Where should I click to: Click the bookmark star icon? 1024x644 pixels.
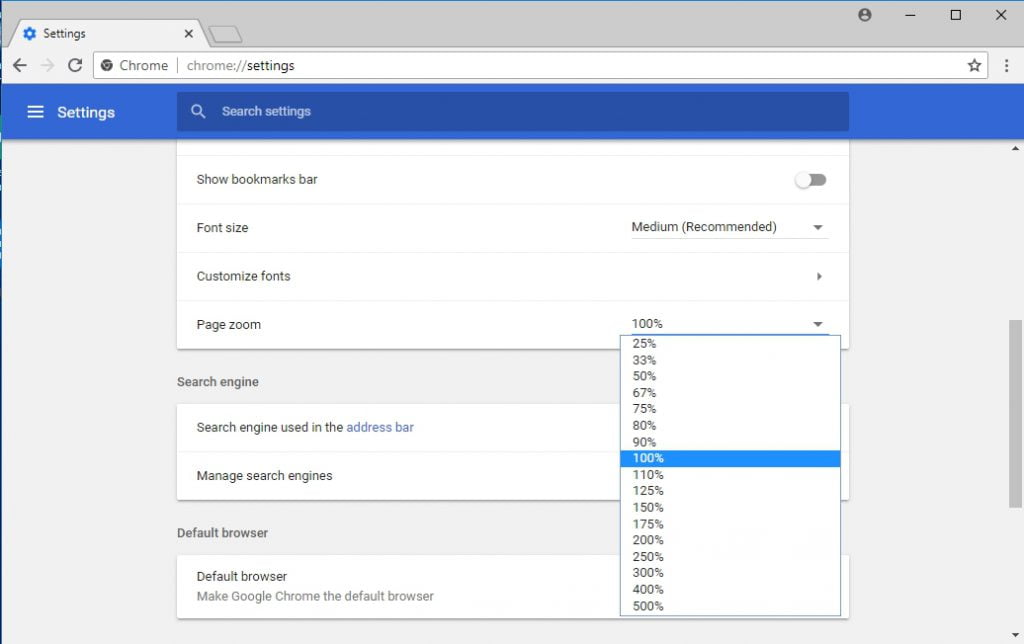974,65
